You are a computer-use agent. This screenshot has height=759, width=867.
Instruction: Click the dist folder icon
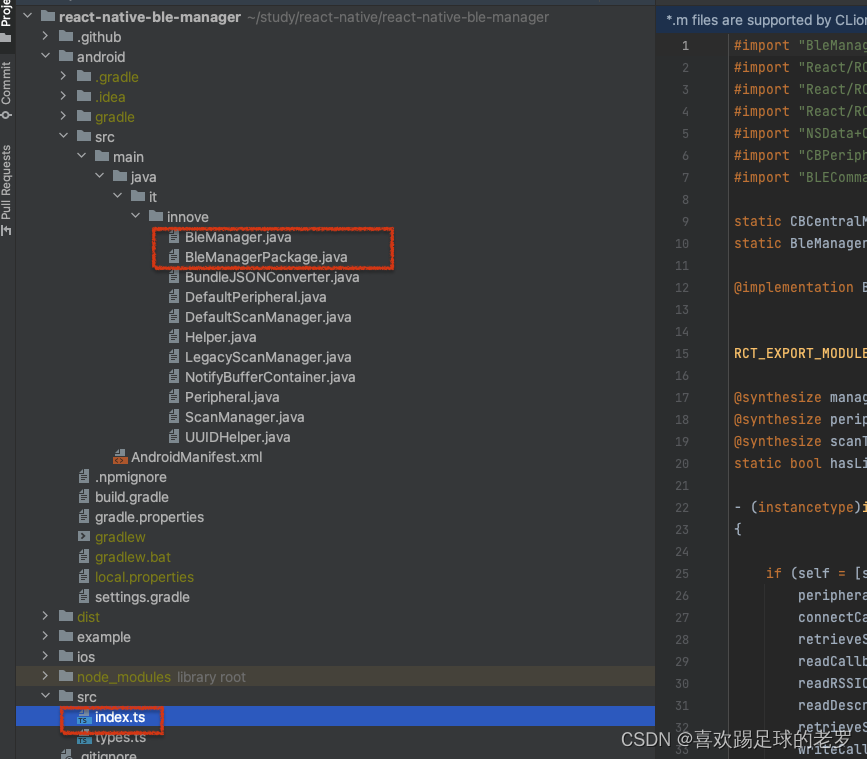(66, 616)
